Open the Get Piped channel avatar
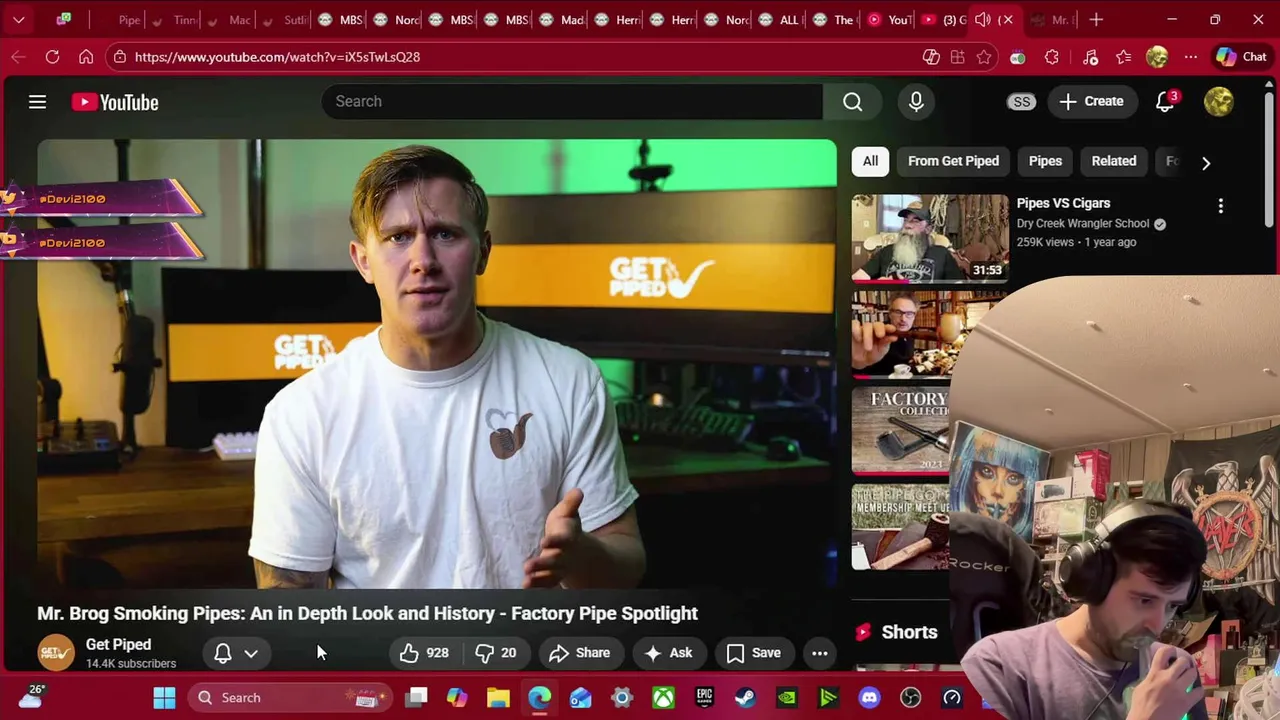Image resolution: width=1280 pixels, height=720 pixels. 56,653
